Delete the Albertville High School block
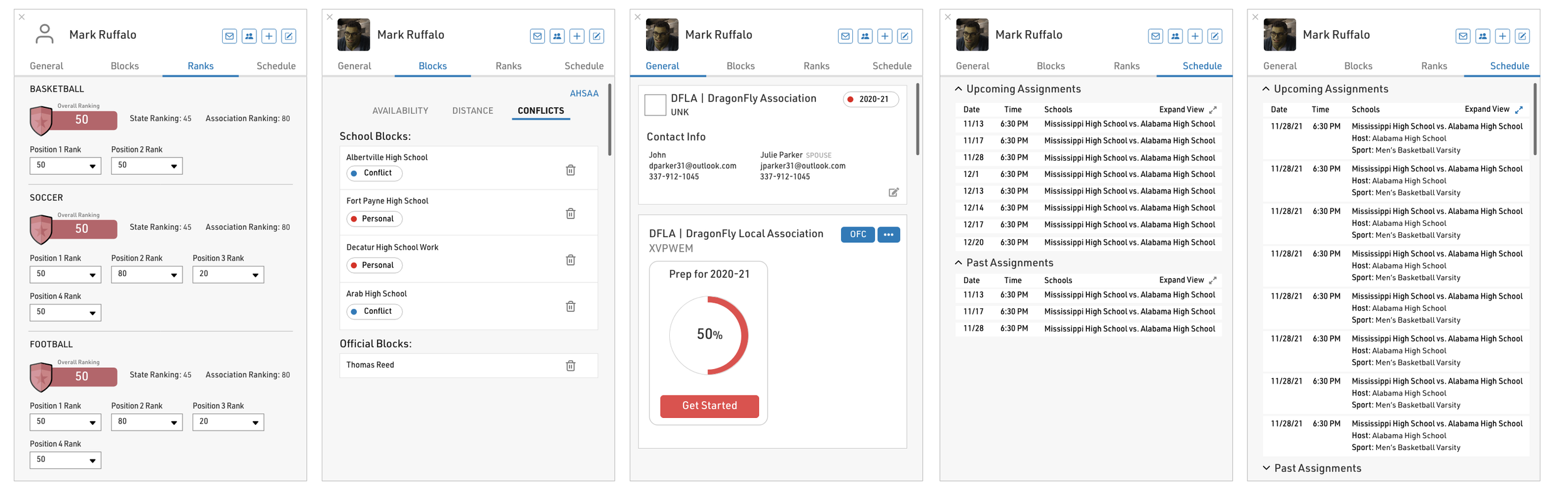 (x=570, y=170)
